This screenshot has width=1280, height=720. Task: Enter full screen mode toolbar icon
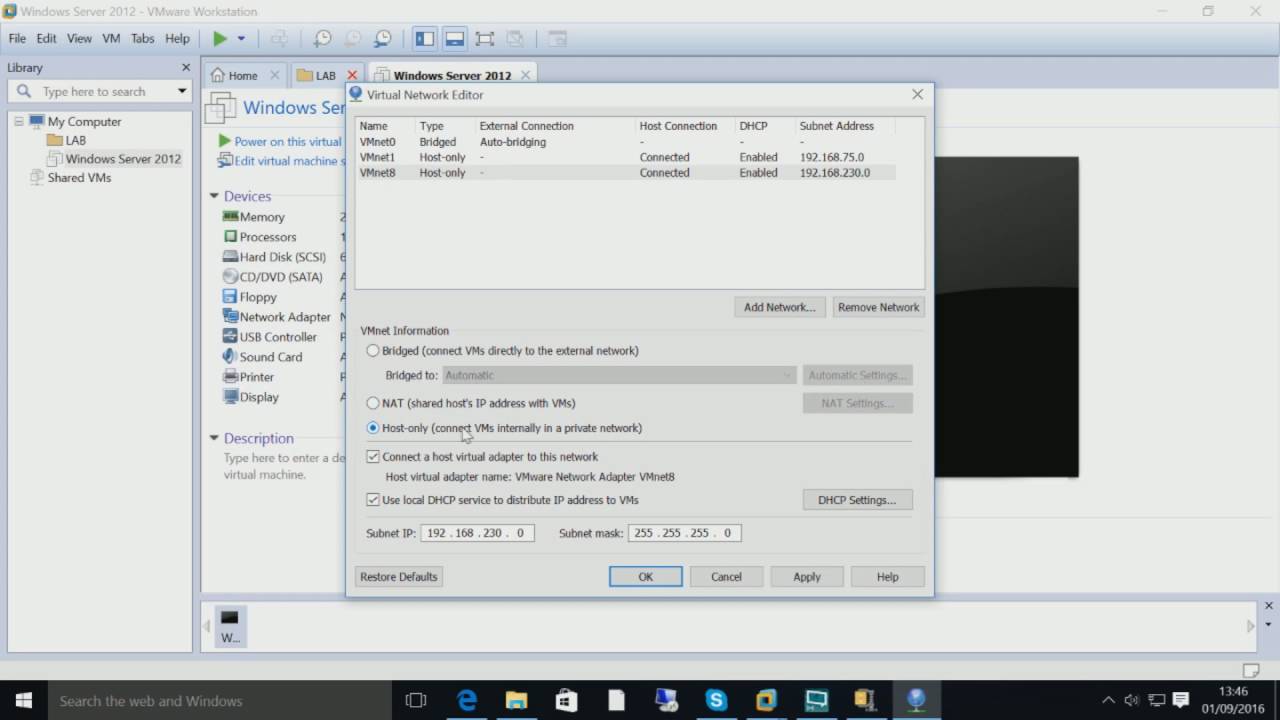coord(485,39)
